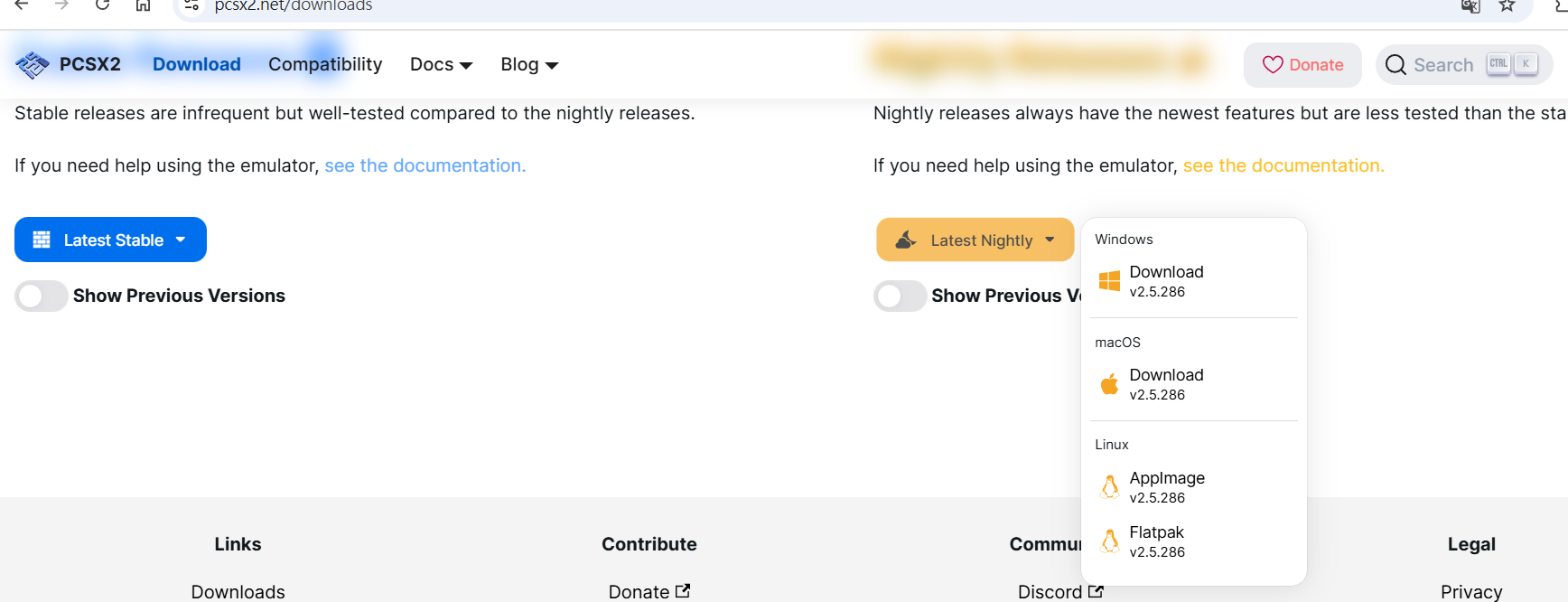Bookmark this page with the star icon
Screen dimensions: 1568x602
[1507, 6]
